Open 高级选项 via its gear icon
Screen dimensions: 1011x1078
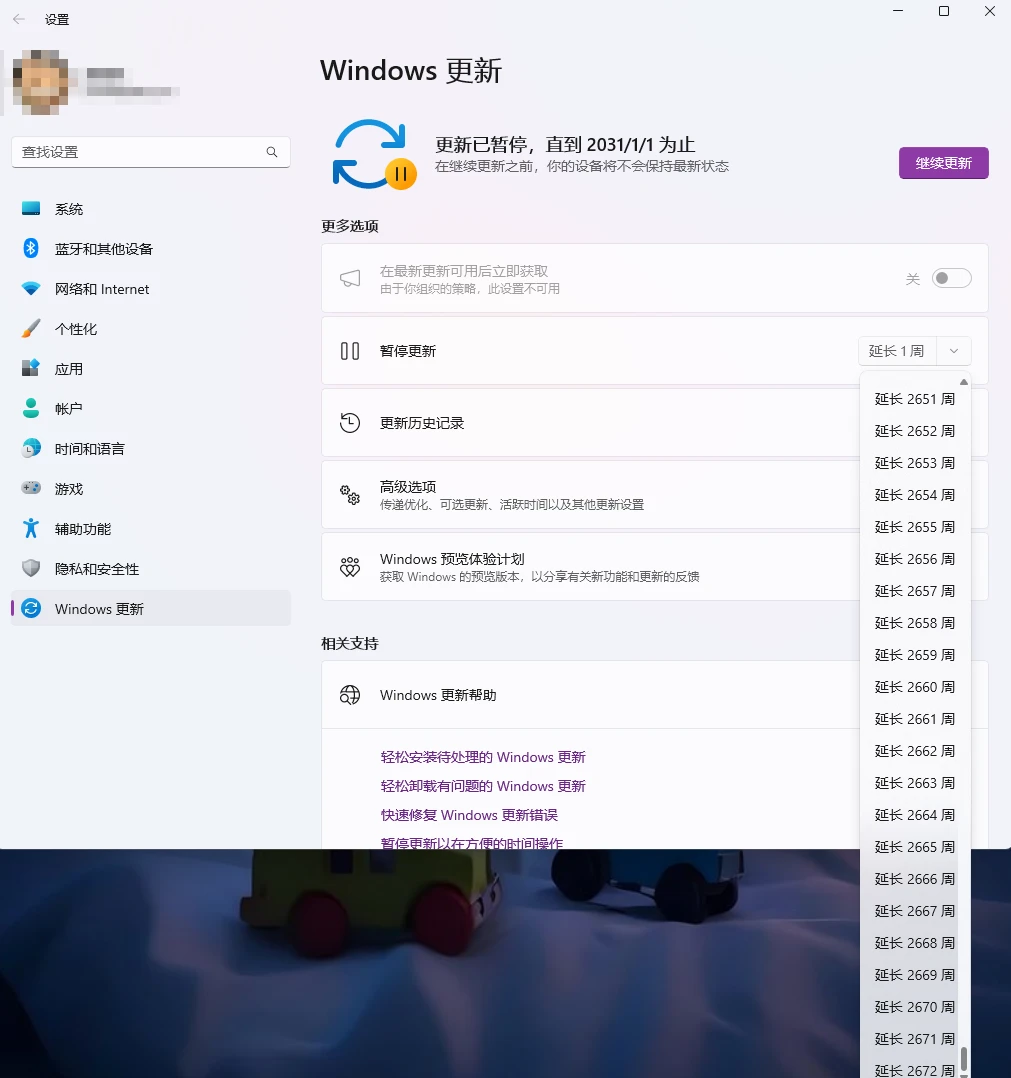click(x=349, y=495)
